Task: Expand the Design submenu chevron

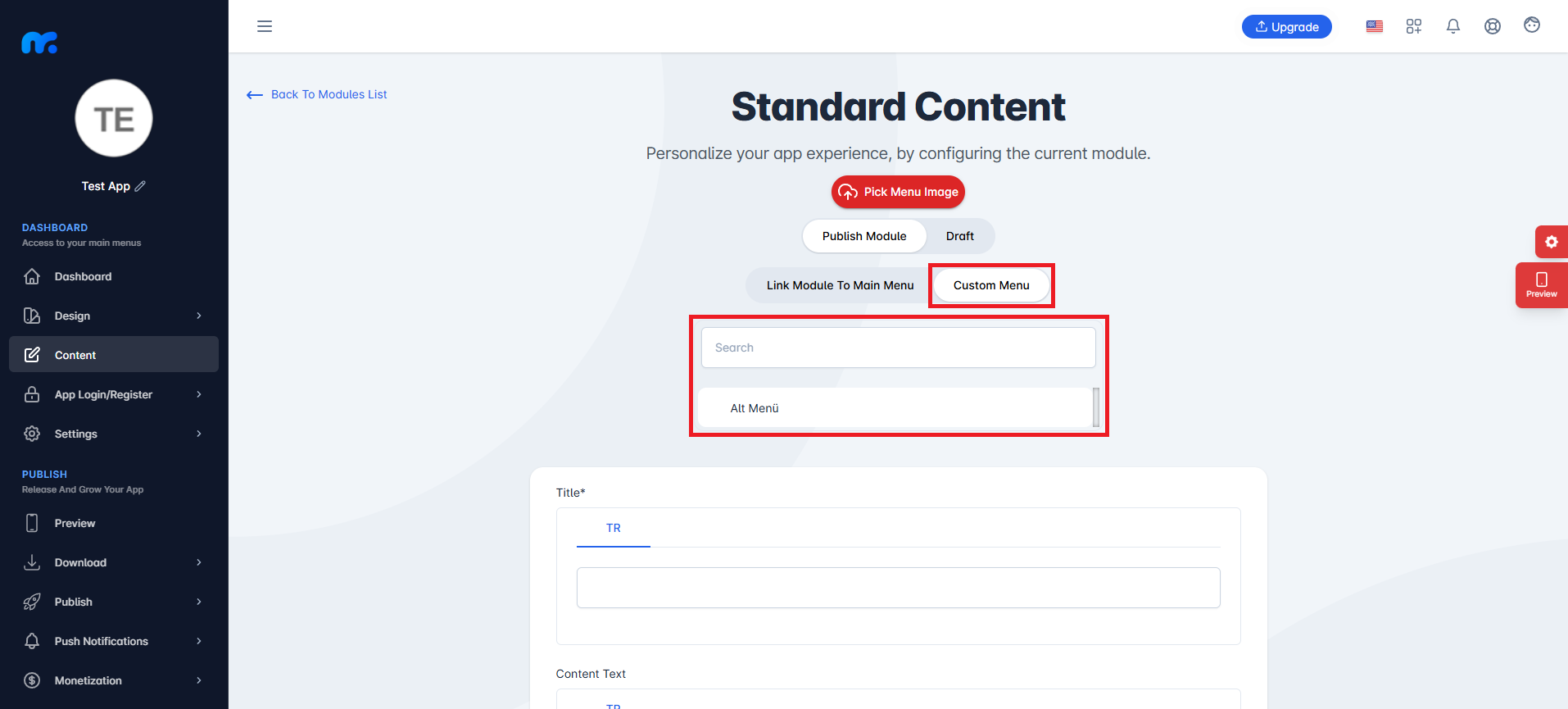Action: [199, 316]
